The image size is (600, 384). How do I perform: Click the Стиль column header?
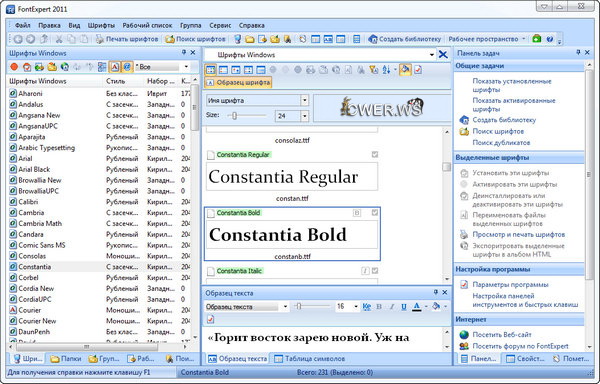123,81
